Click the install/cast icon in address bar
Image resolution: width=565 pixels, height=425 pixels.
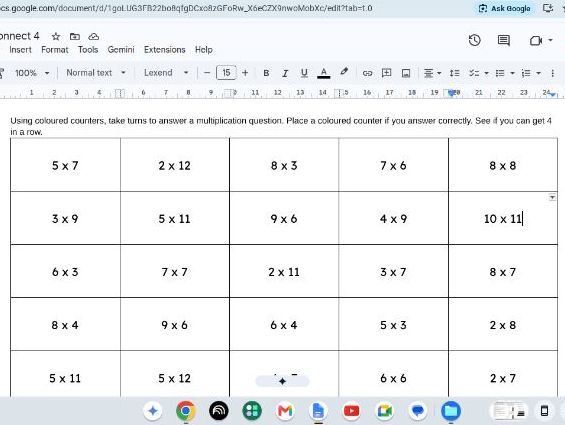(x=548, y=8)
